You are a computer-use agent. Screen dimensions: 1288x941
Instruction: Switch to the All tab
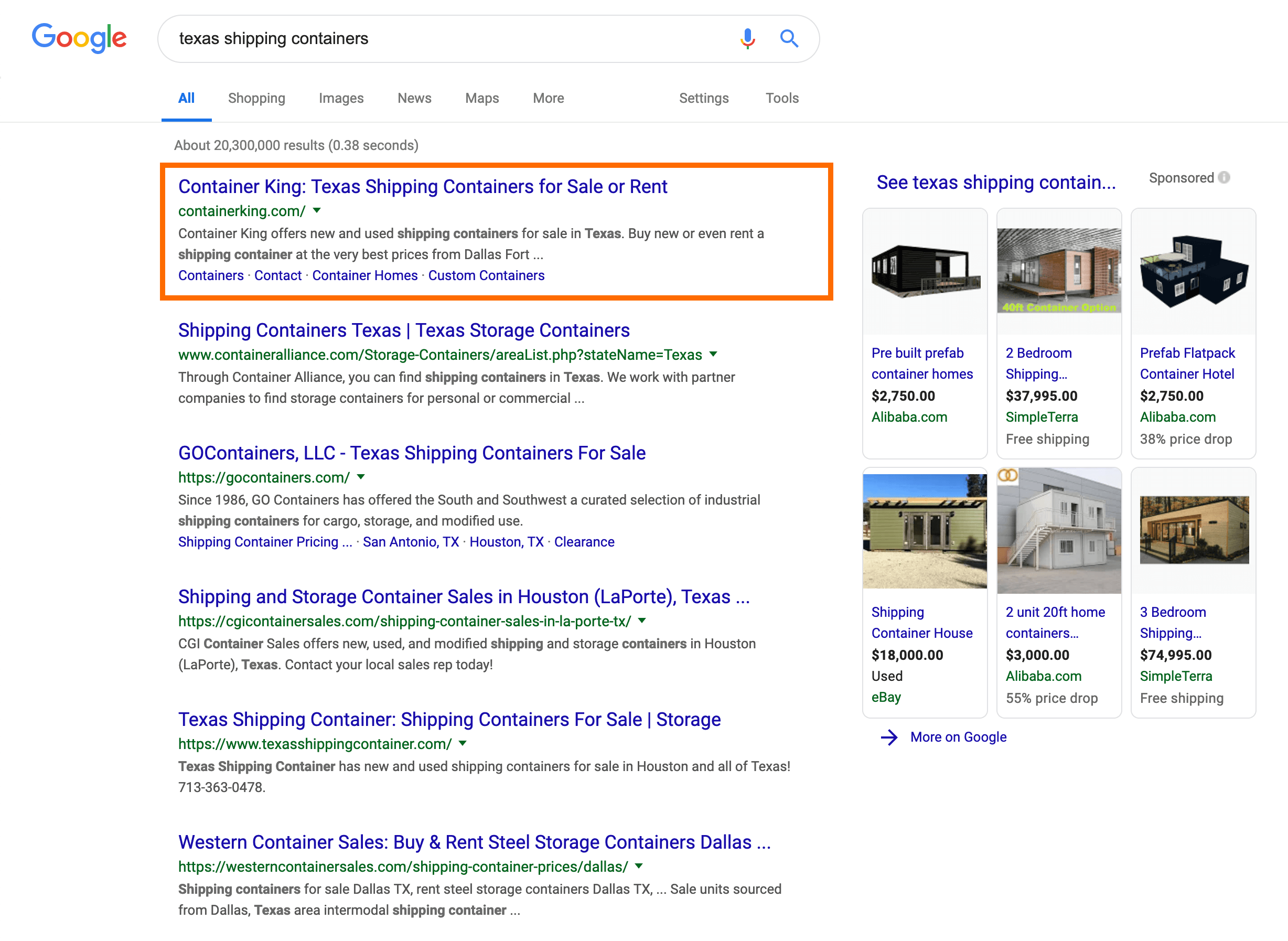[x=186, y=98]
